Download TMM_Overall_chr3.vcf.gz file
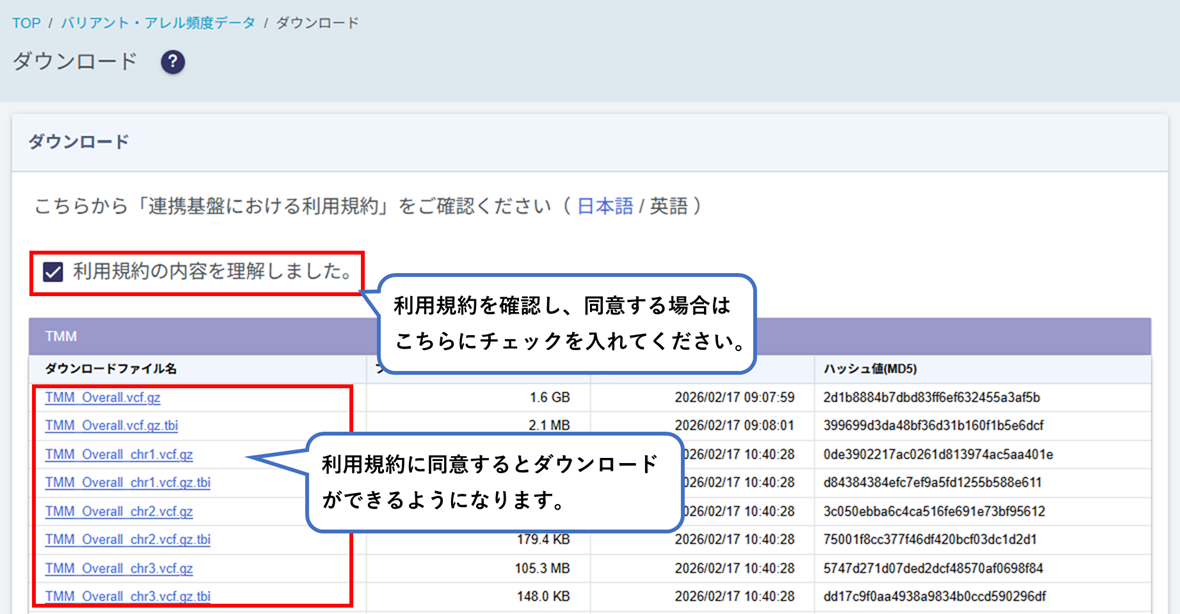This screenshot has width=1180, height=614. coord(119,569)
